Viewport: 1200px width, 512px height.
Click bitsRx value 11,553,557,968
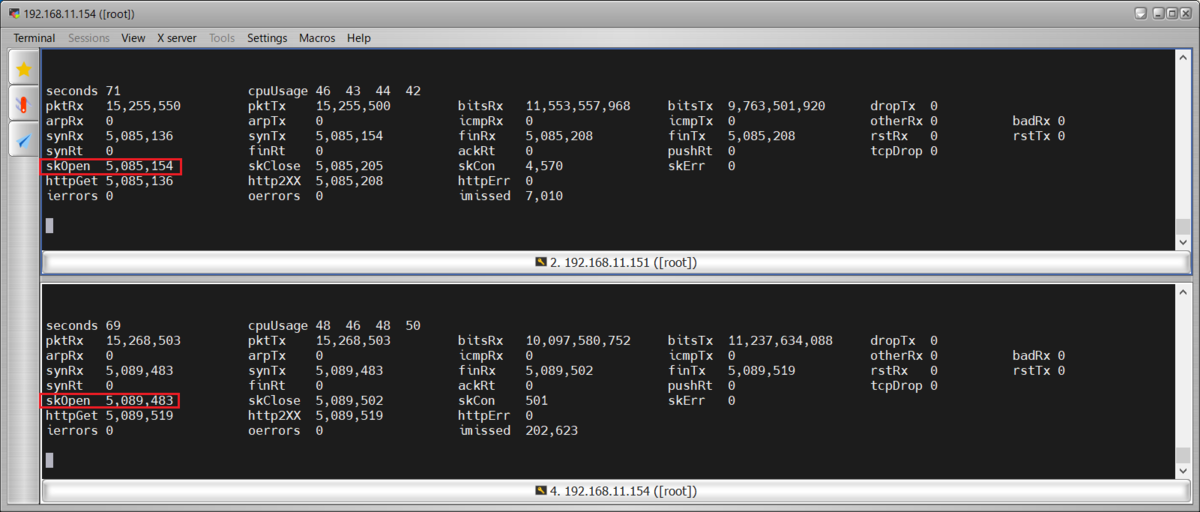tap(578, 106)
